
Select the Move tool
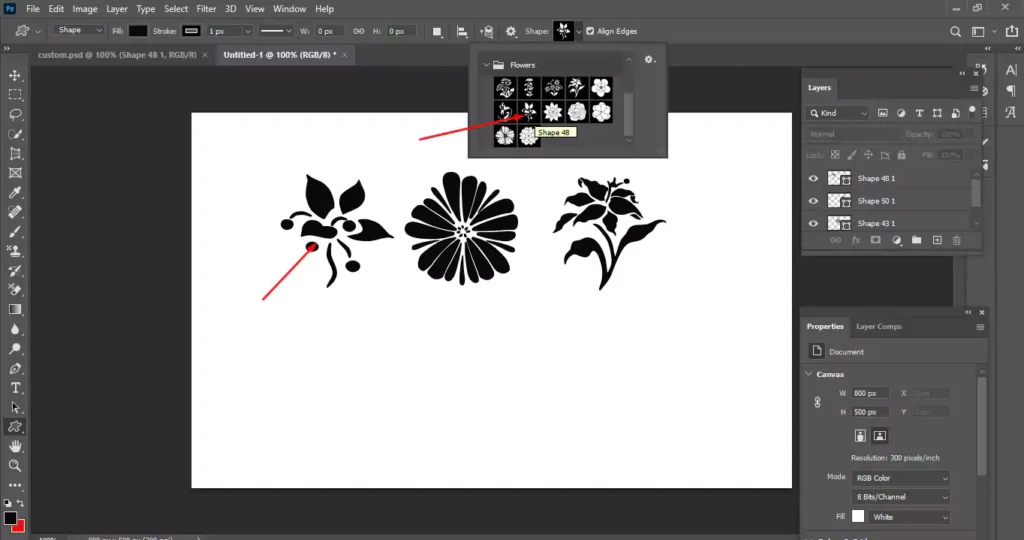[x=15, y=76]
